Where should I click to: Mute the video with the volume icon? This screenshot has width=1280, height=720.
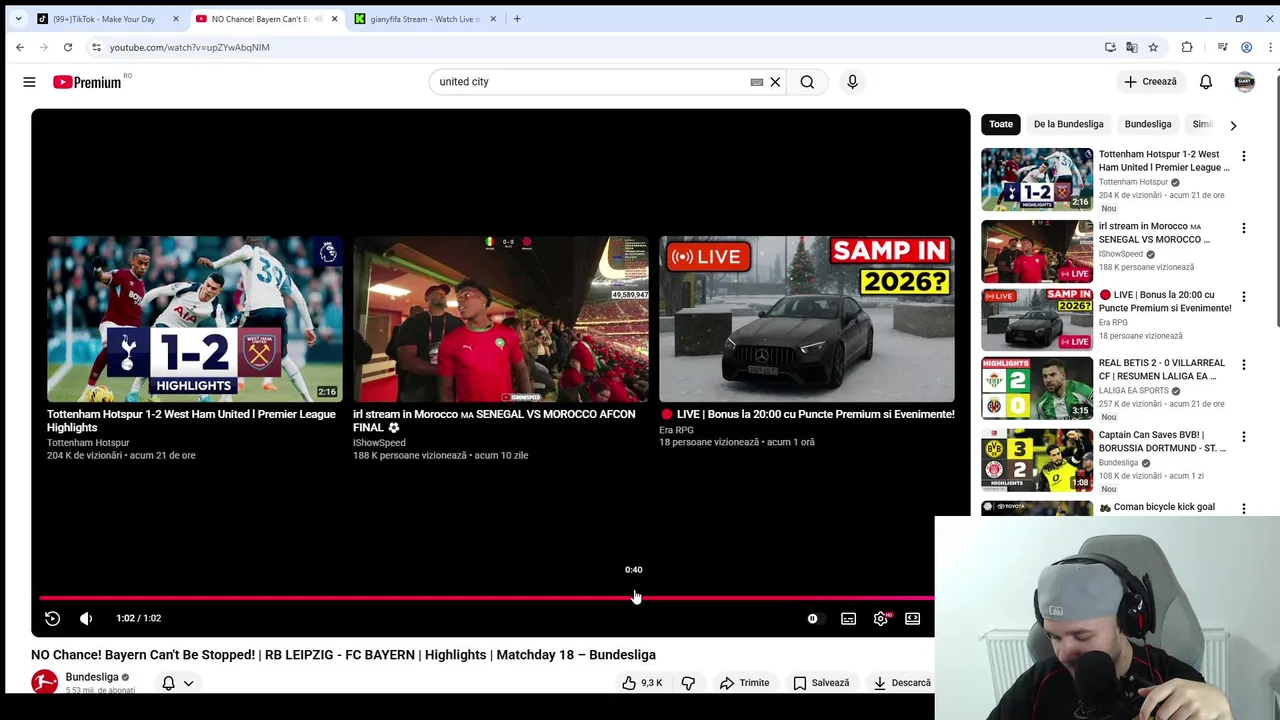(86, 619)
